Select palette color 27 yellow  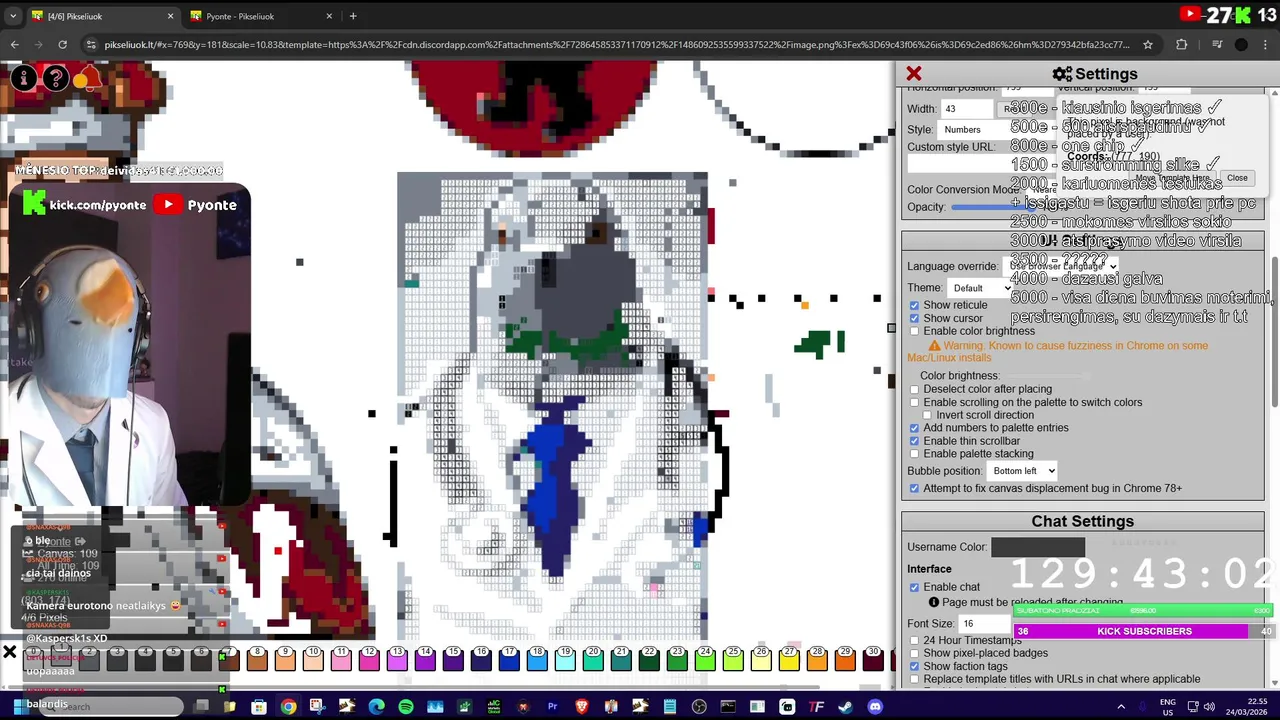(790, 658)
